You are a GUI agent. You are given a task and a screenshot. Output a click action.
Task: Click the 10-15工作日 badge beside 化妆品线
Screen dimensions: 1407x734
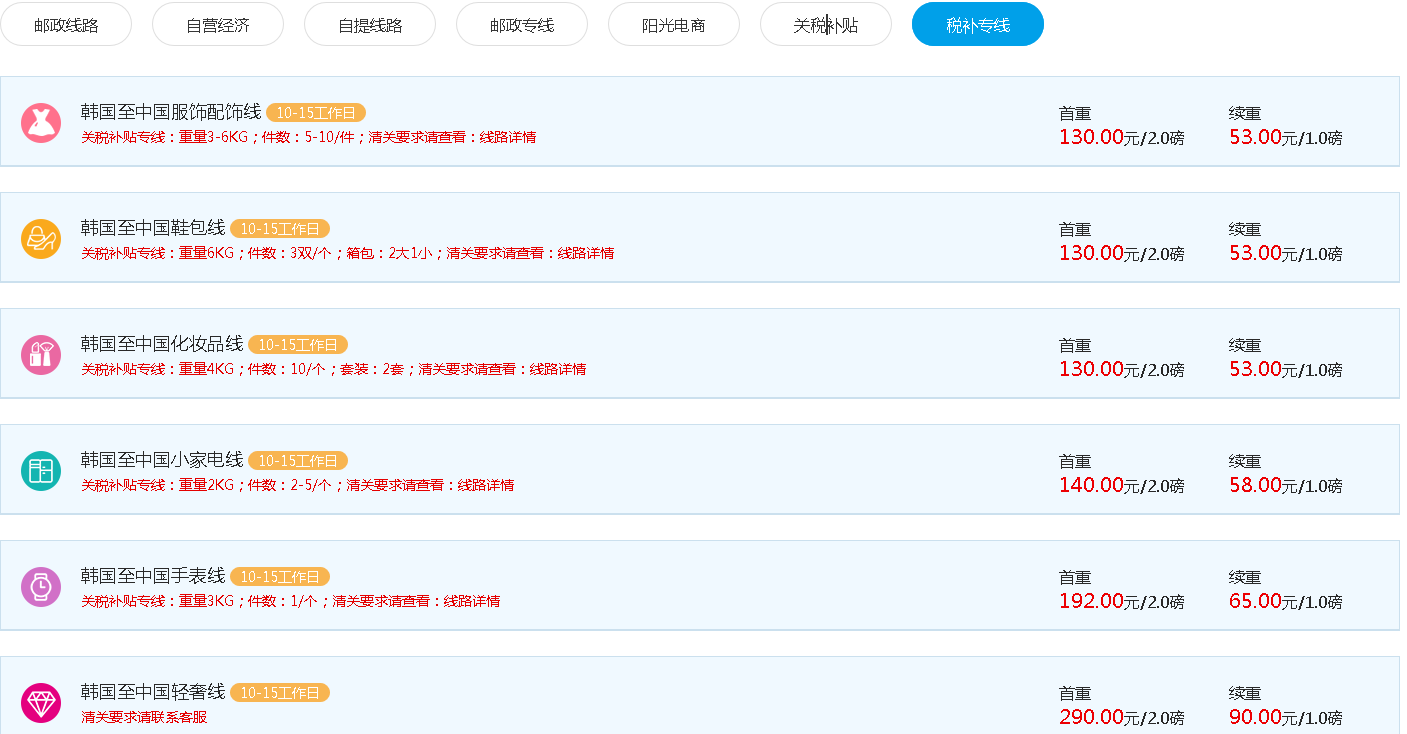298,345
